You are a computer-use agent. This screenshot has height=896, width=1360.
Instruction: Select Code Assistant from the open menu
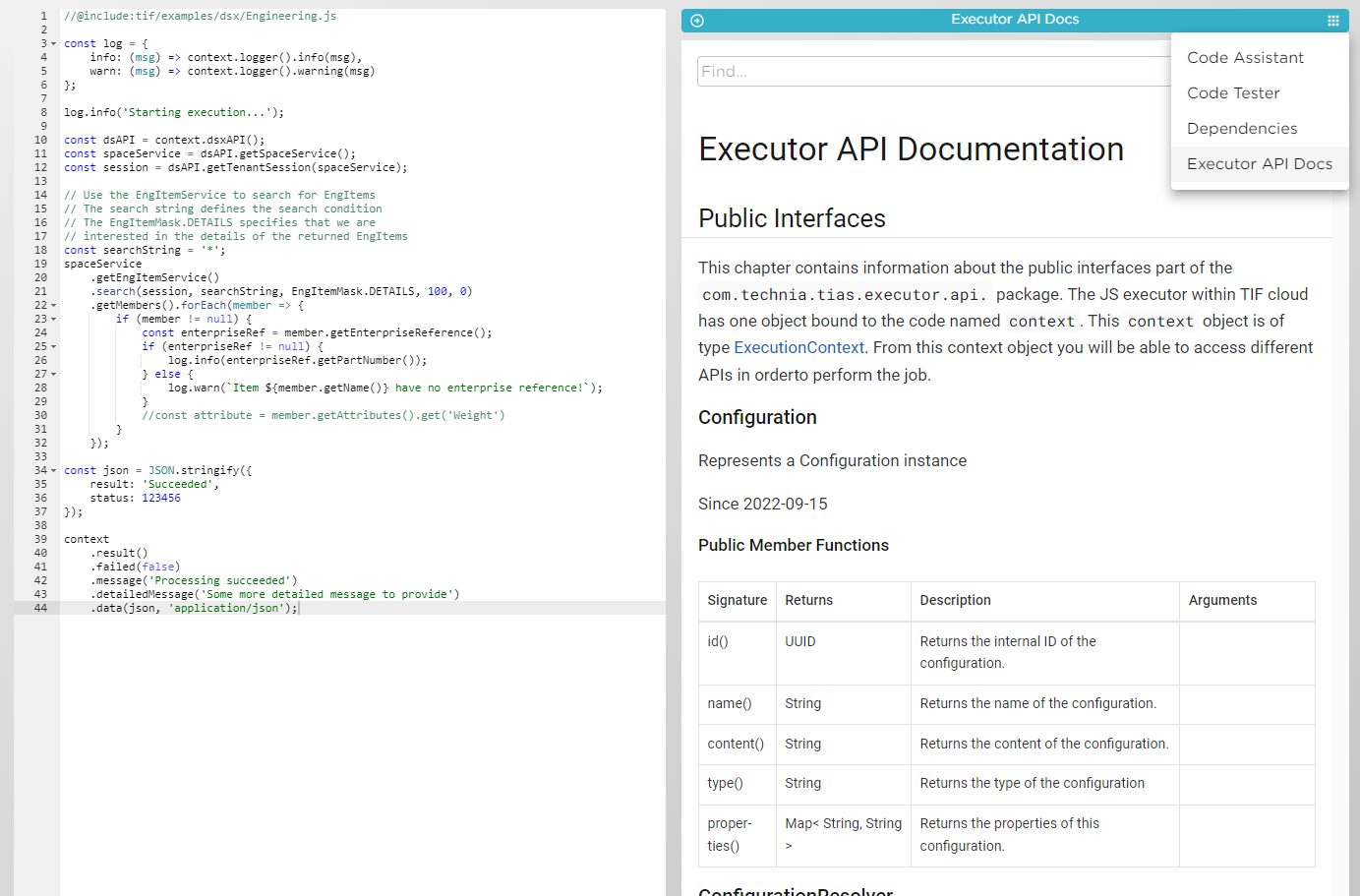pos(1244,57)
